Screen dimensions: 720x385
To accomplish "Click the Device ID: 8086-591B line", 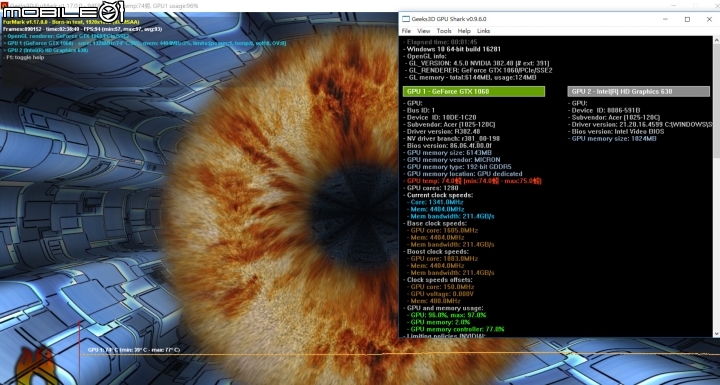I will tap(604, 110).
